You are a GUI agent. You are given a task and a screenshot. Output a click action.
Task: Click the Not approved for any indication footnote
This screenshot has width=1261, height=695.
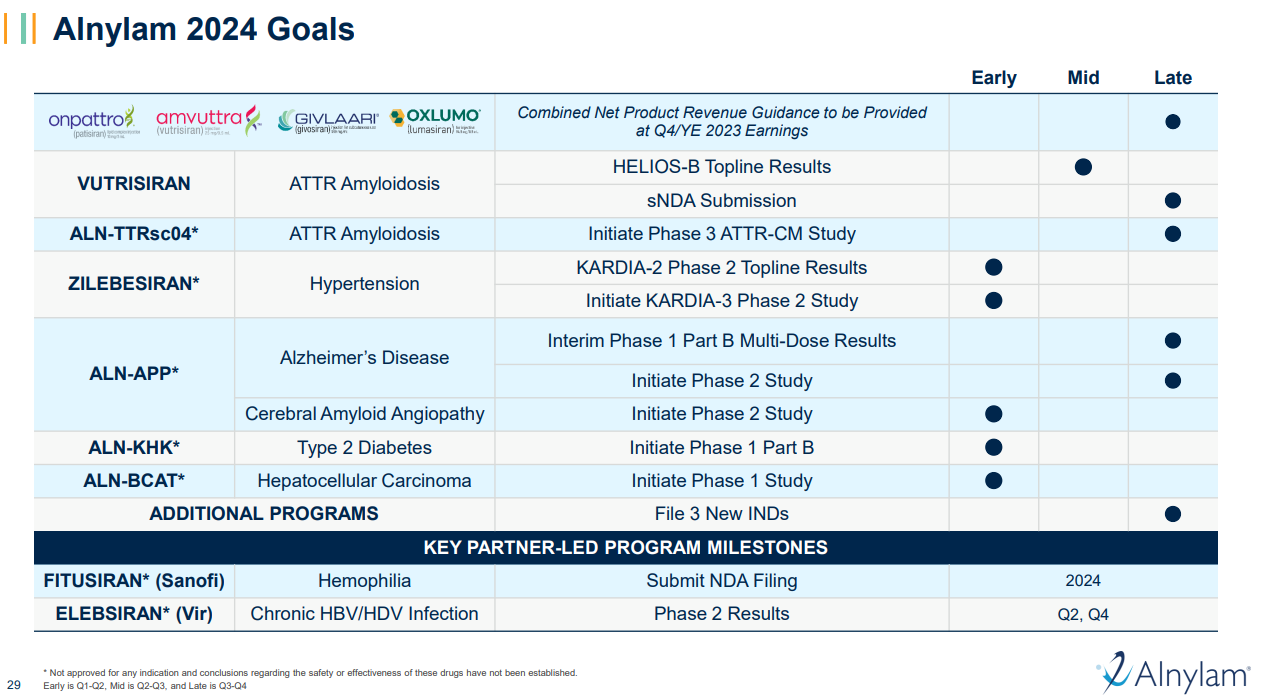pyautogui.click(x=310, y=673)
